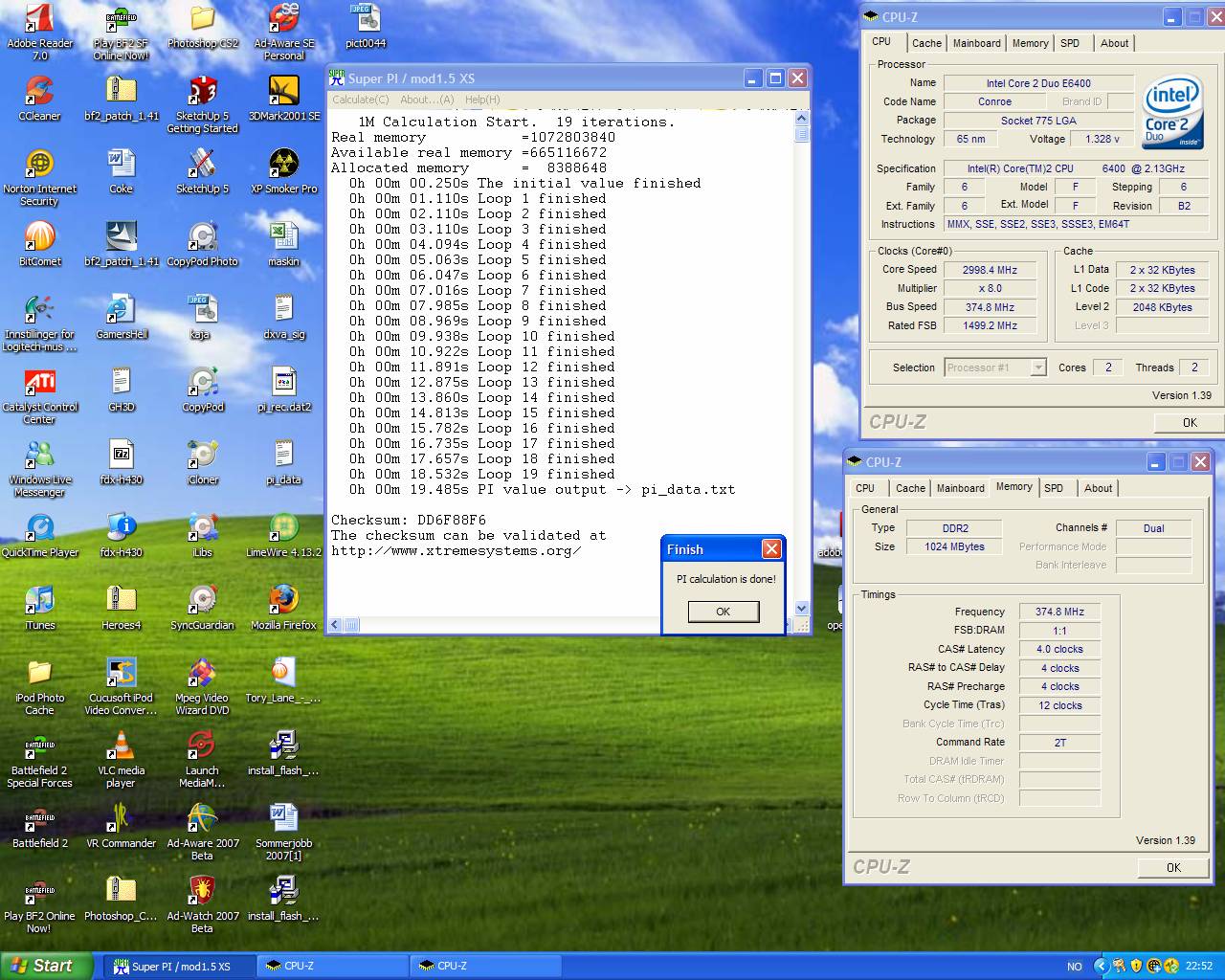The width and height of the screenshot is (1225, 980).
Task: Select Super PI / mod1.5 XS taskbar button
Action: [x=181, y=966]
